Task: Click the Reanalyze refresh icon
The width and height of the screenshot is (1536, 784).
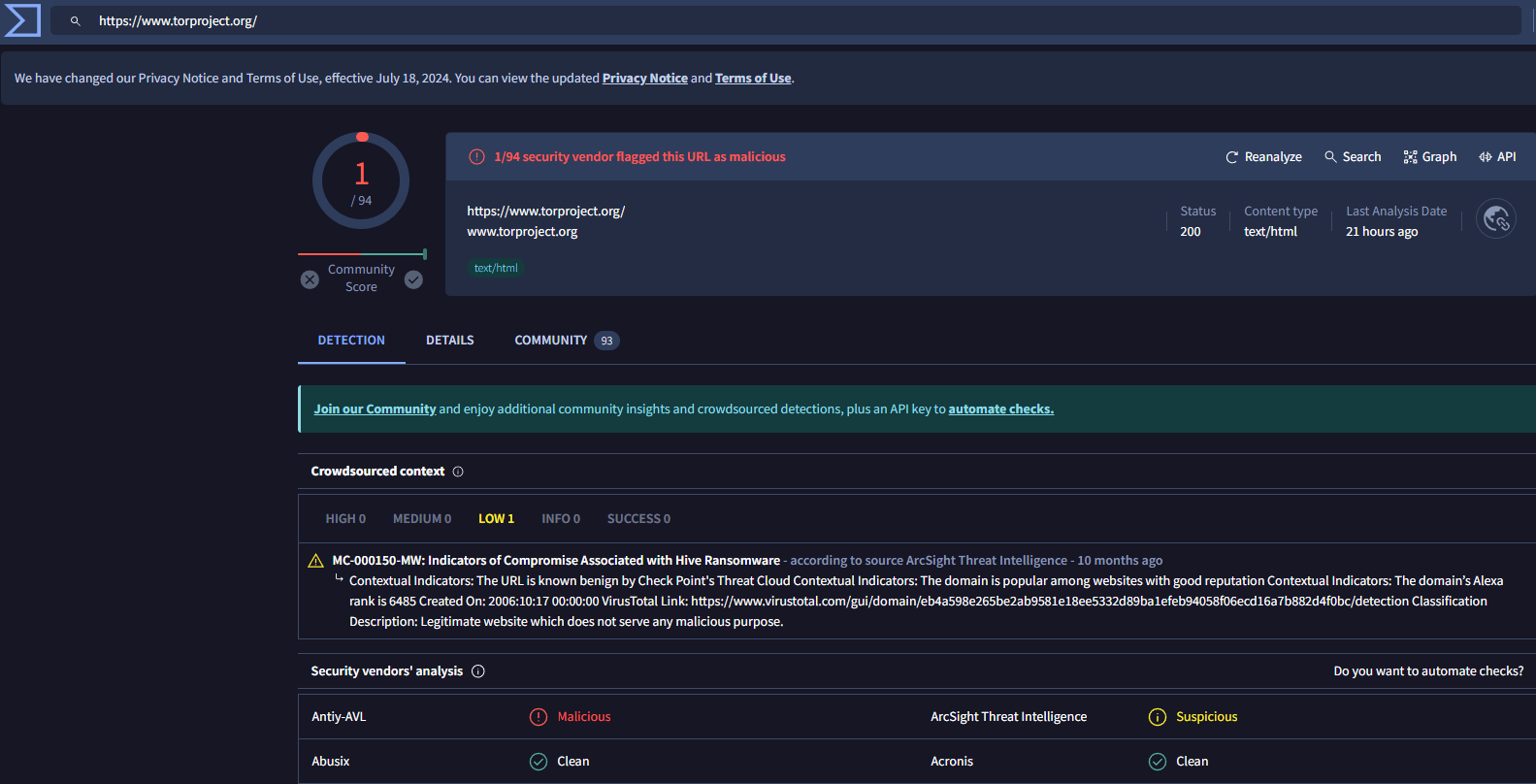Action: point(1232,157)
